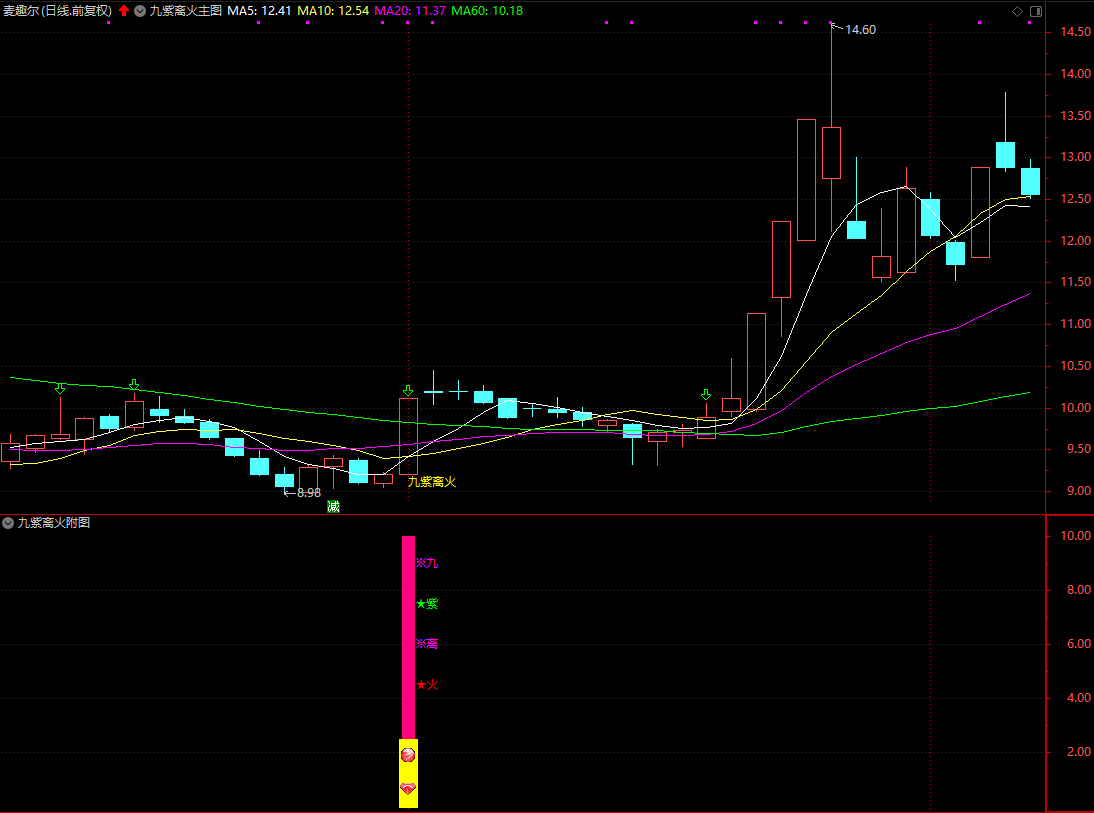The image size is (1094, 813).
Task: Click the MA10: 12.54 readout
Action: (333, 11)
